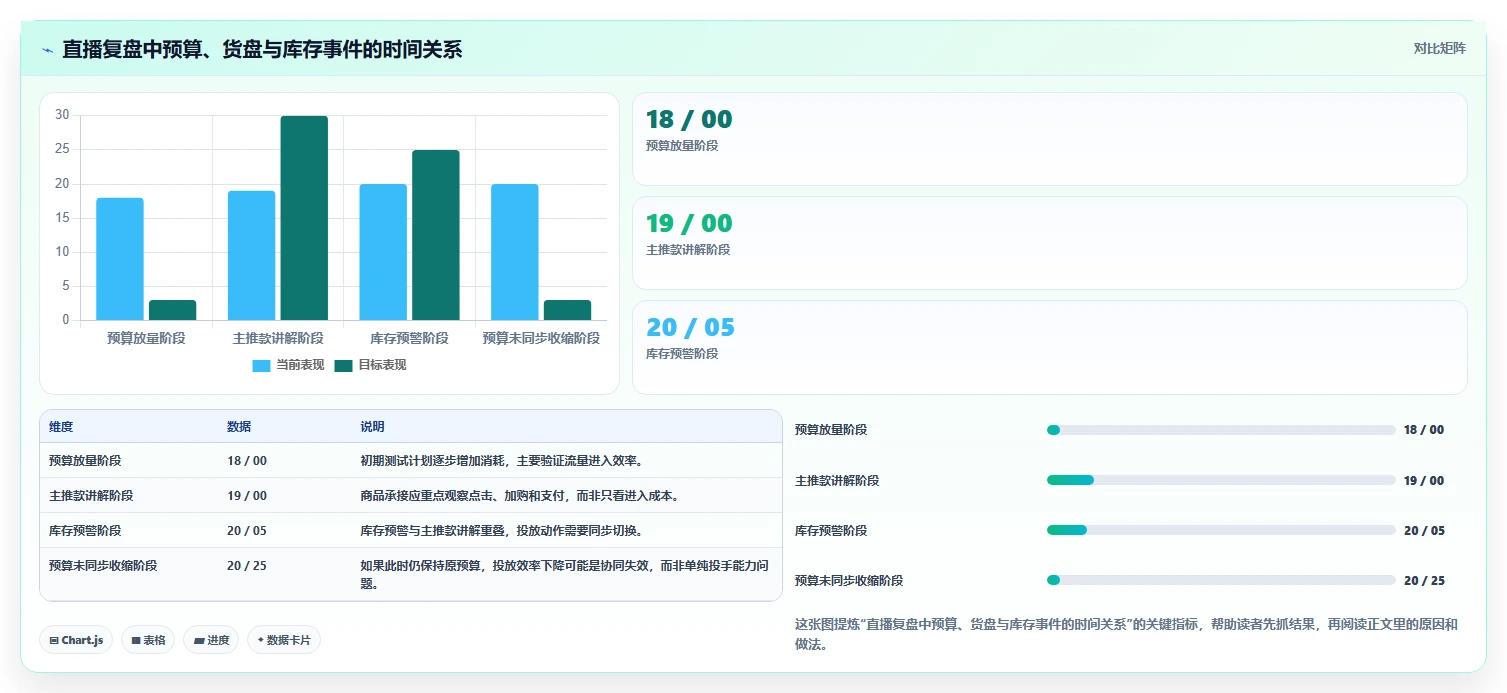Click the dark green bar for 预算未同步收缩阶段

pyautogui.click(x=568, y=310)
